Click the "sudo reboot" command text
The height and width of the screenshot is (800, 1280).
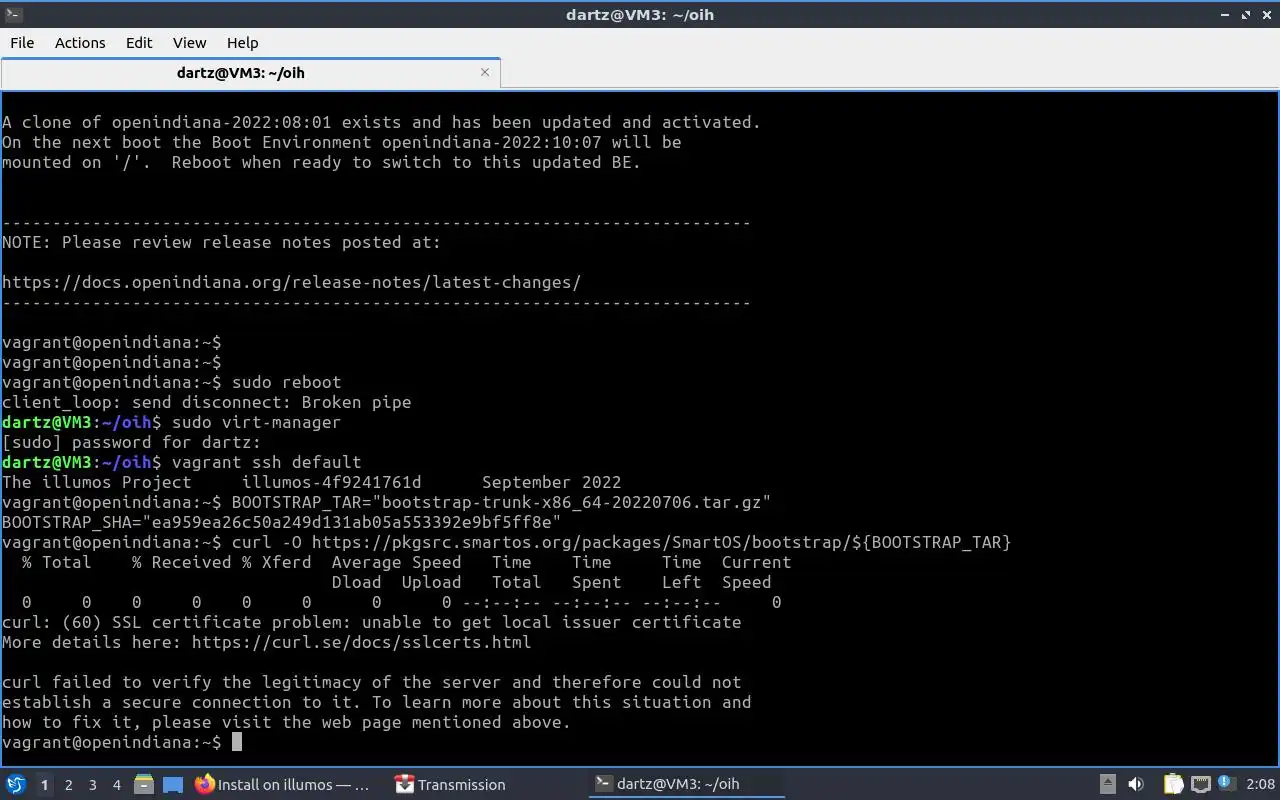pos(286,382)
